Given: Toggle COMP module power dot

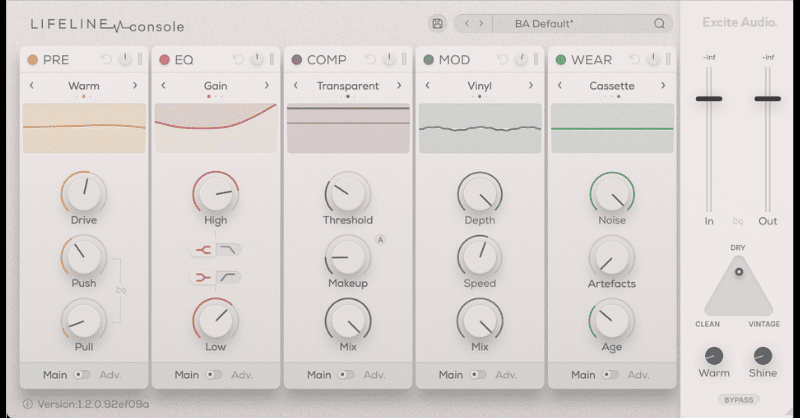Looking at the screenshot, I should [x=296, y=60].
